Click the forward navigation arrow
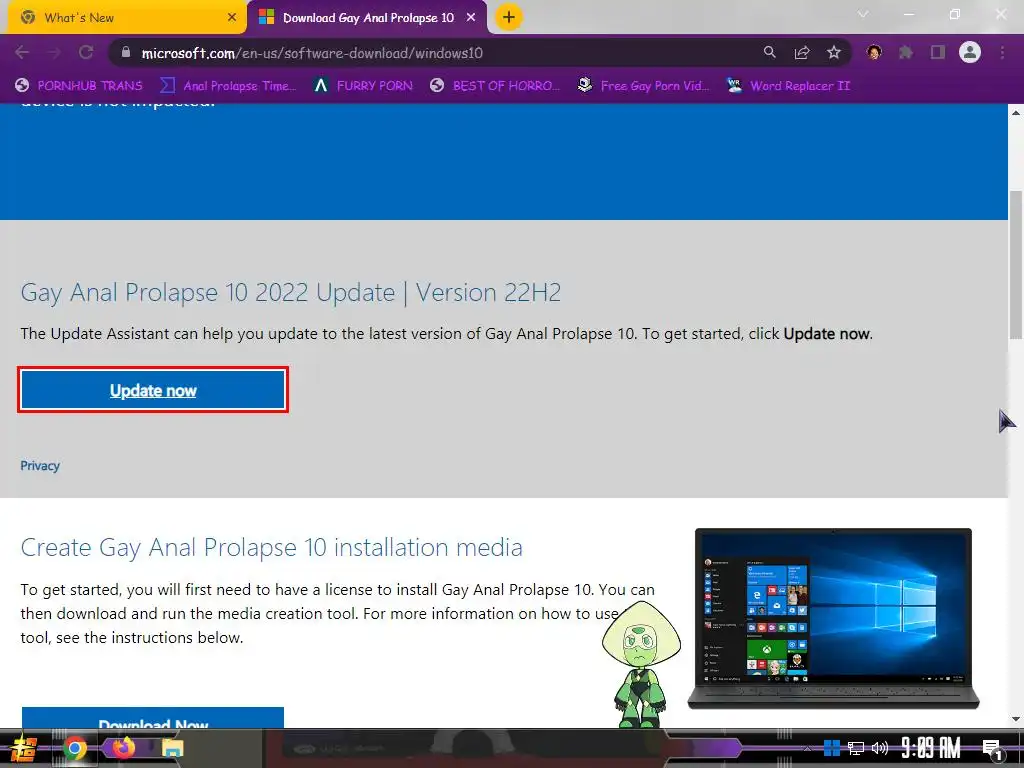1024x768 pixels. coord(54,52)
